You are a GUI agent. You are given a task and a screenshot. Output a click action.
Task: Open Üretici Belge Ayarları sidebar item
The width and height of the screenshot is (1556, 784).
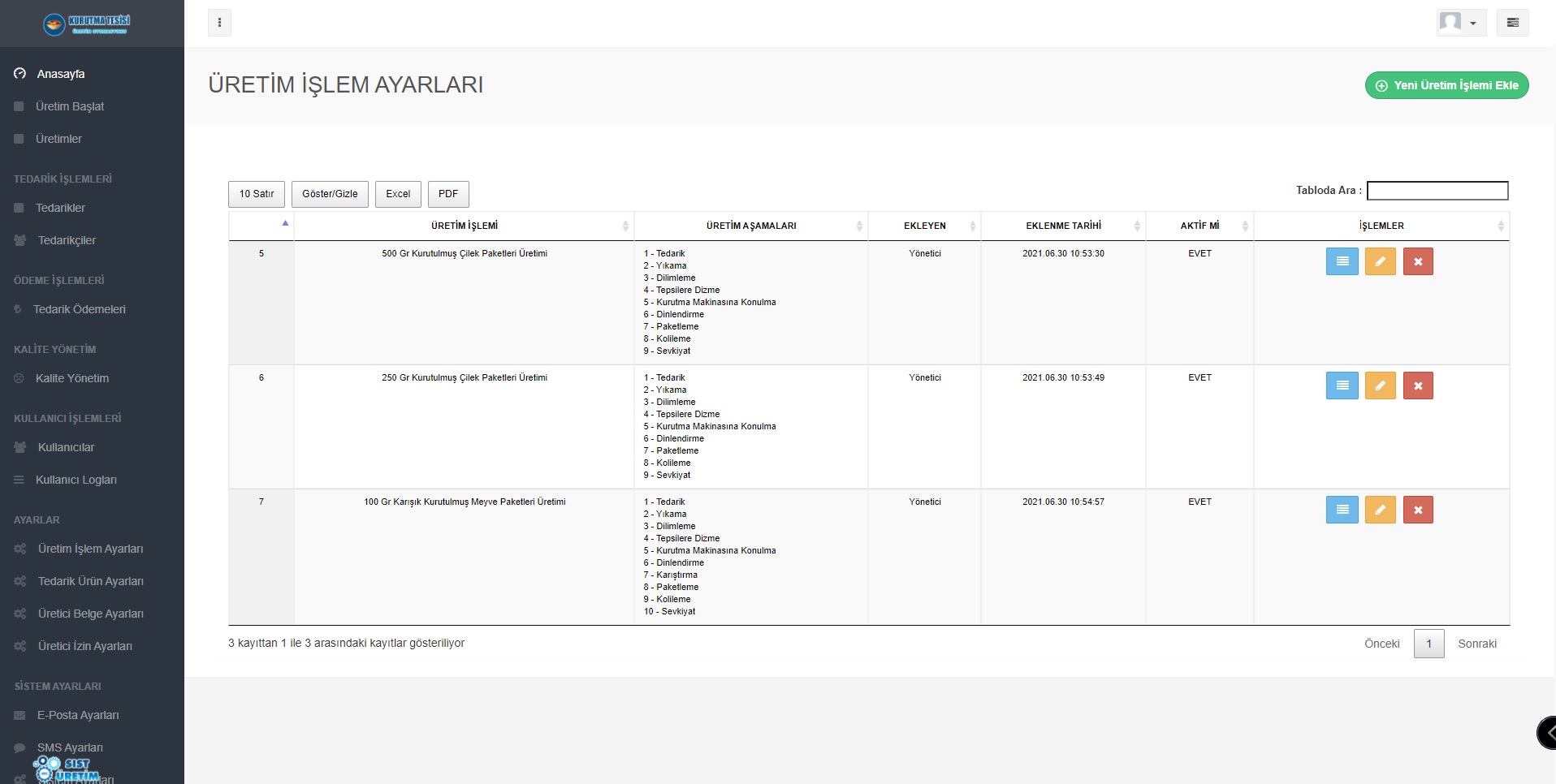tap(92, 614)
